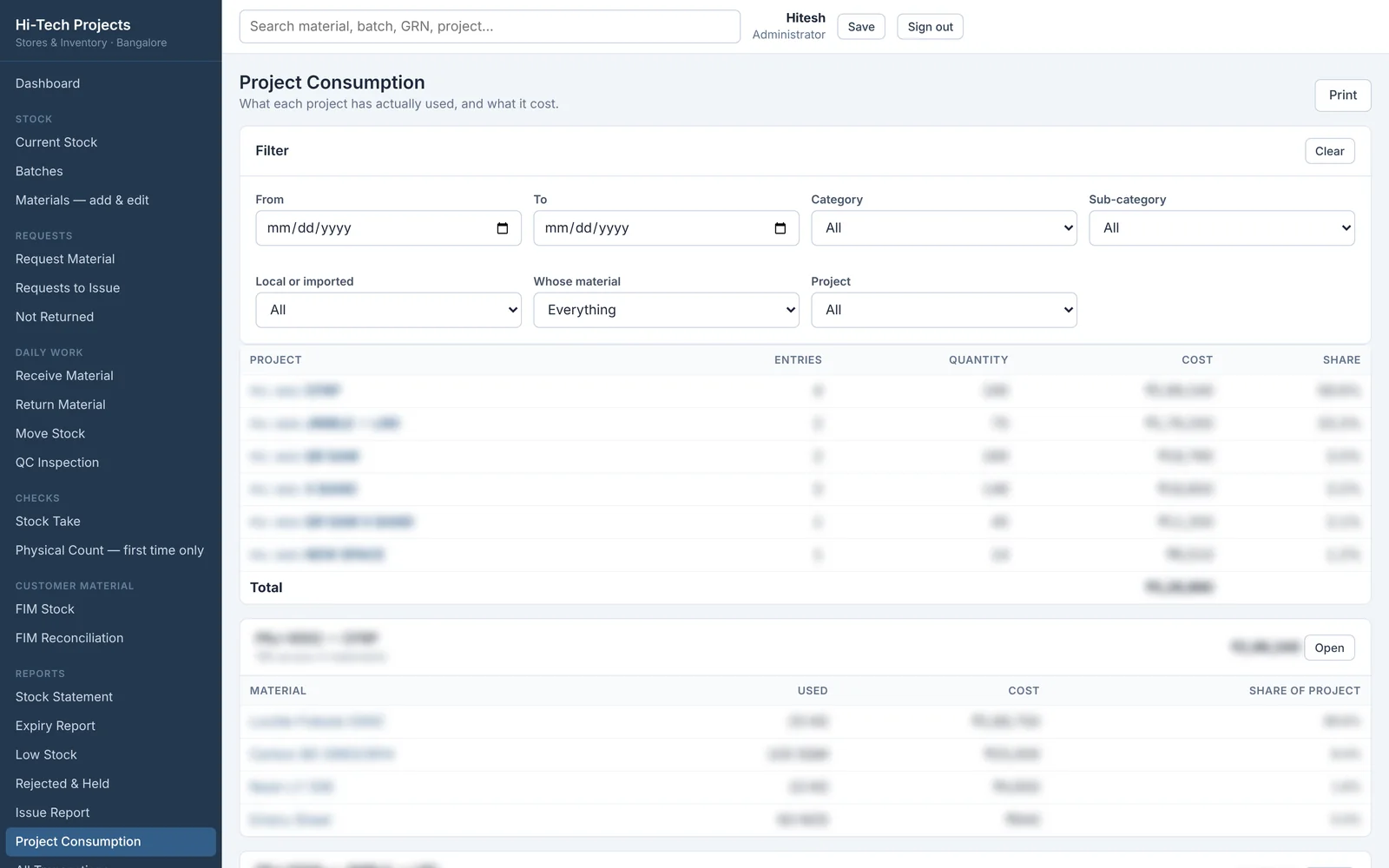1389x868 pixels.
Task: Go to Dashboard in sidebar
Action: click(110, 83)
